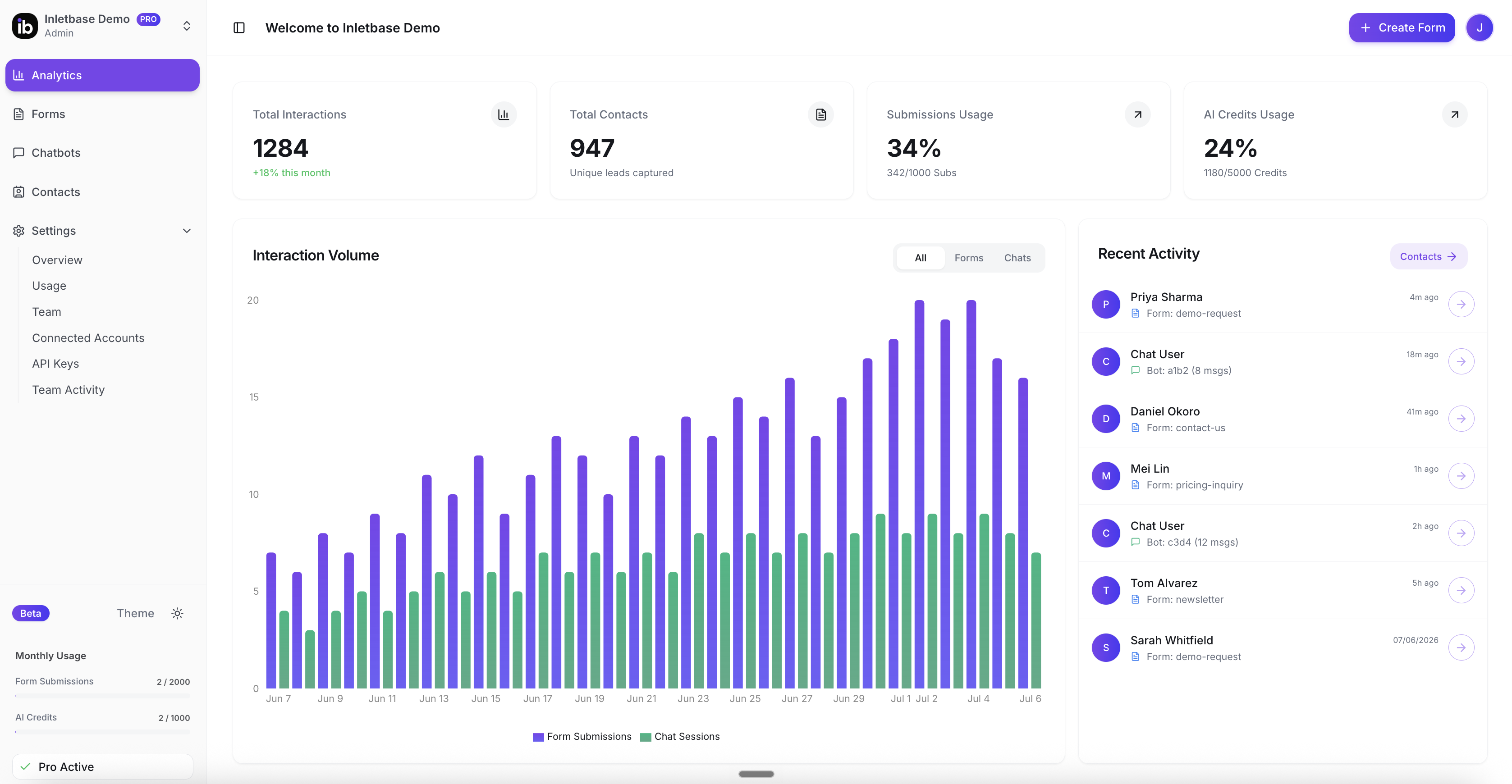Open Settings Overview page
The width and height of the screenshot is (1512, 784).
pyautogui.click(x=57, y=260)
